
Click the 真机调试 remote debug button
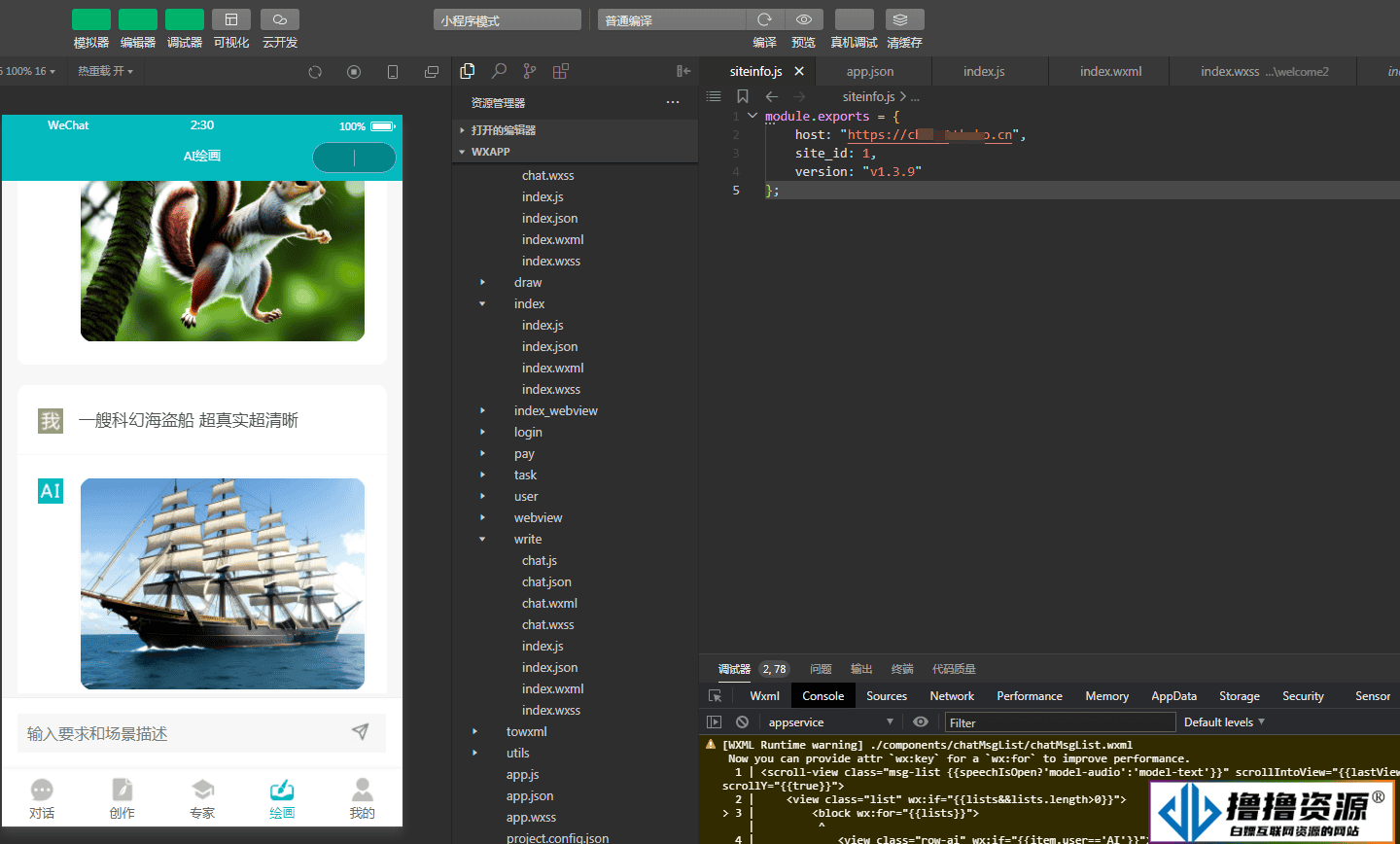point(855,19)
